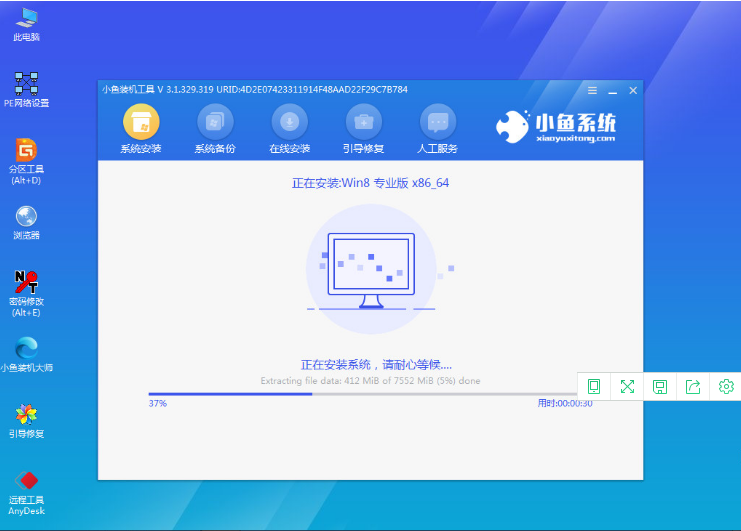Launch 分区工具 (Alt+D) icon
The image size is (741, 531).
click(26, 161)
